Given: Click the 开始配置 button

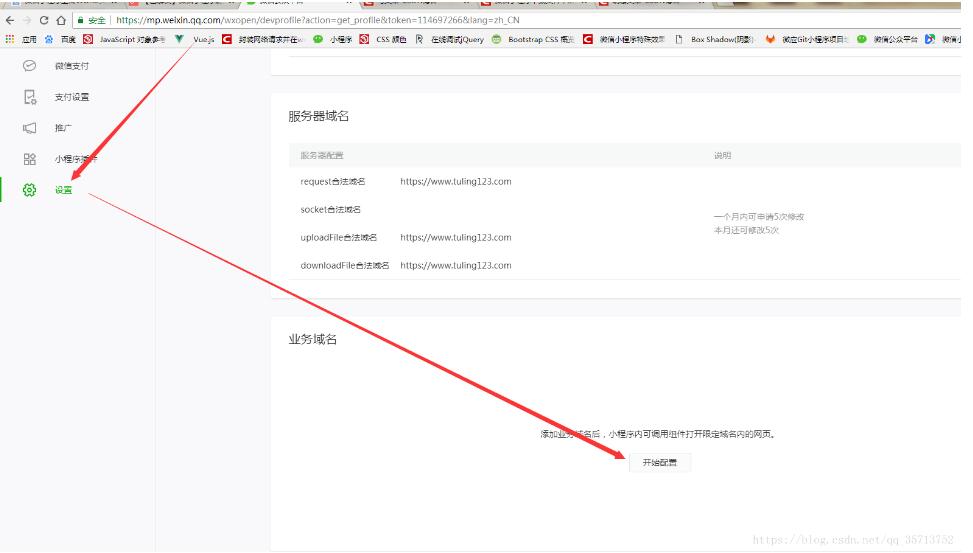Looking at the screenshot, I should [659, 462].
